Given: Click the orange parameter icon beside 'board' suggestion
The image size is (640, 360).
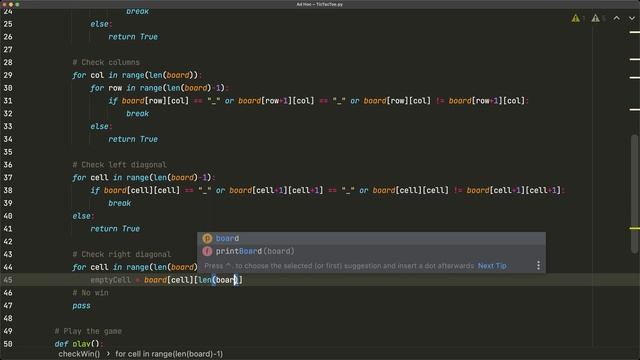Looking at the screenshot, I should pos(207,238).
